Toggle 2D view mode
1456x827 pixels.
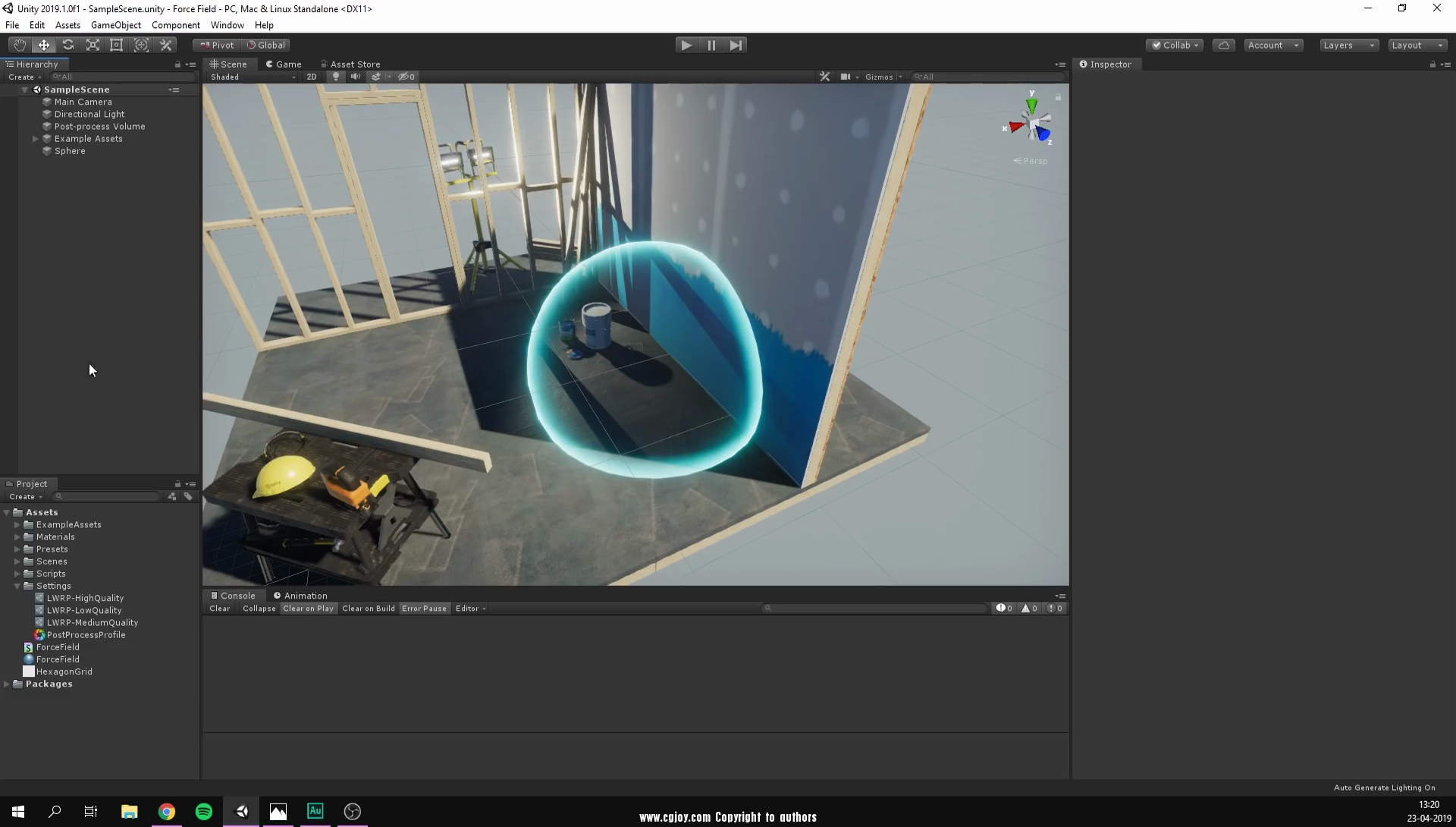(312, 77)
